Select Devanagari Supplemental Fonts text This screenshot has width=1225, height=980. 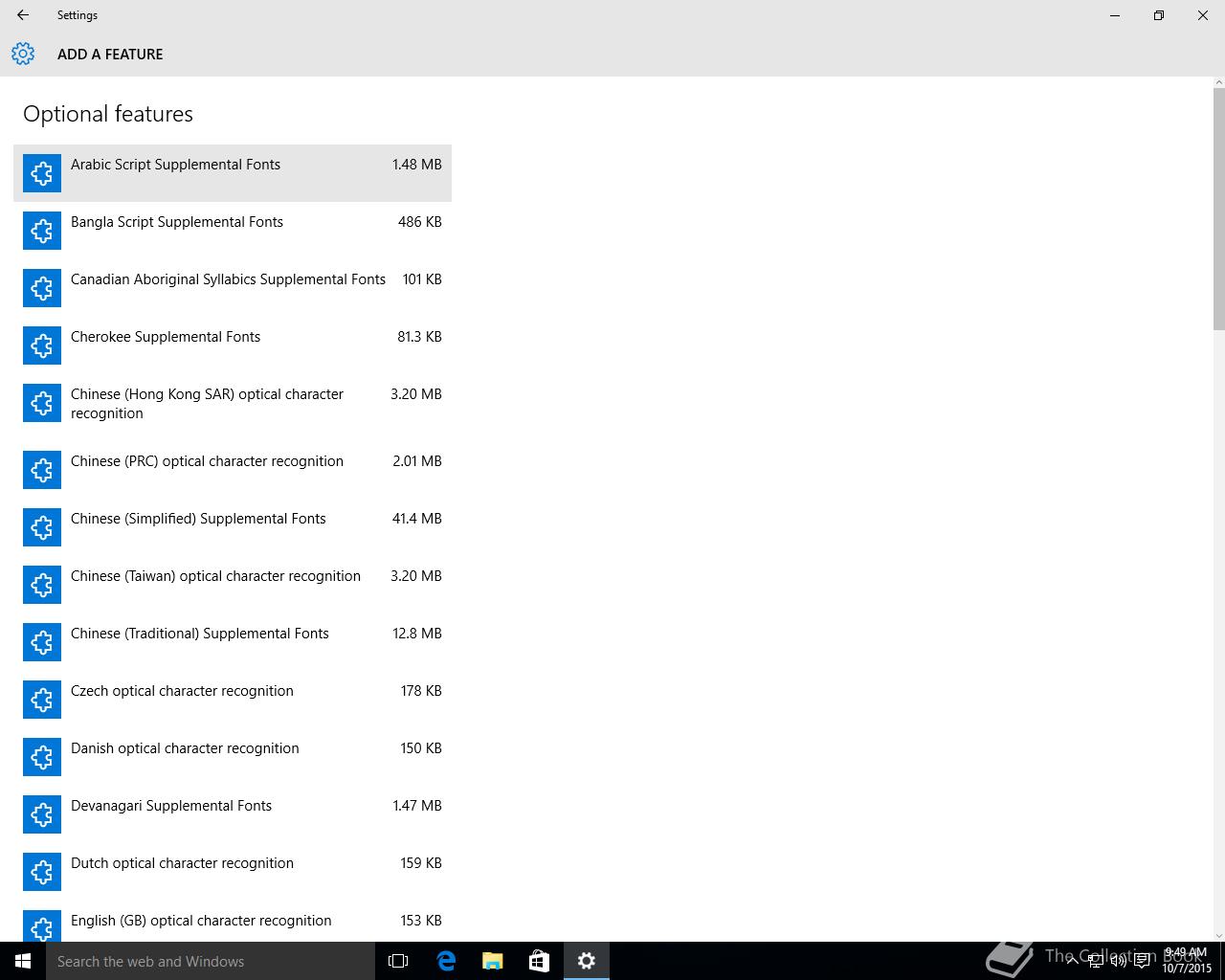click(x=171, y=806)
